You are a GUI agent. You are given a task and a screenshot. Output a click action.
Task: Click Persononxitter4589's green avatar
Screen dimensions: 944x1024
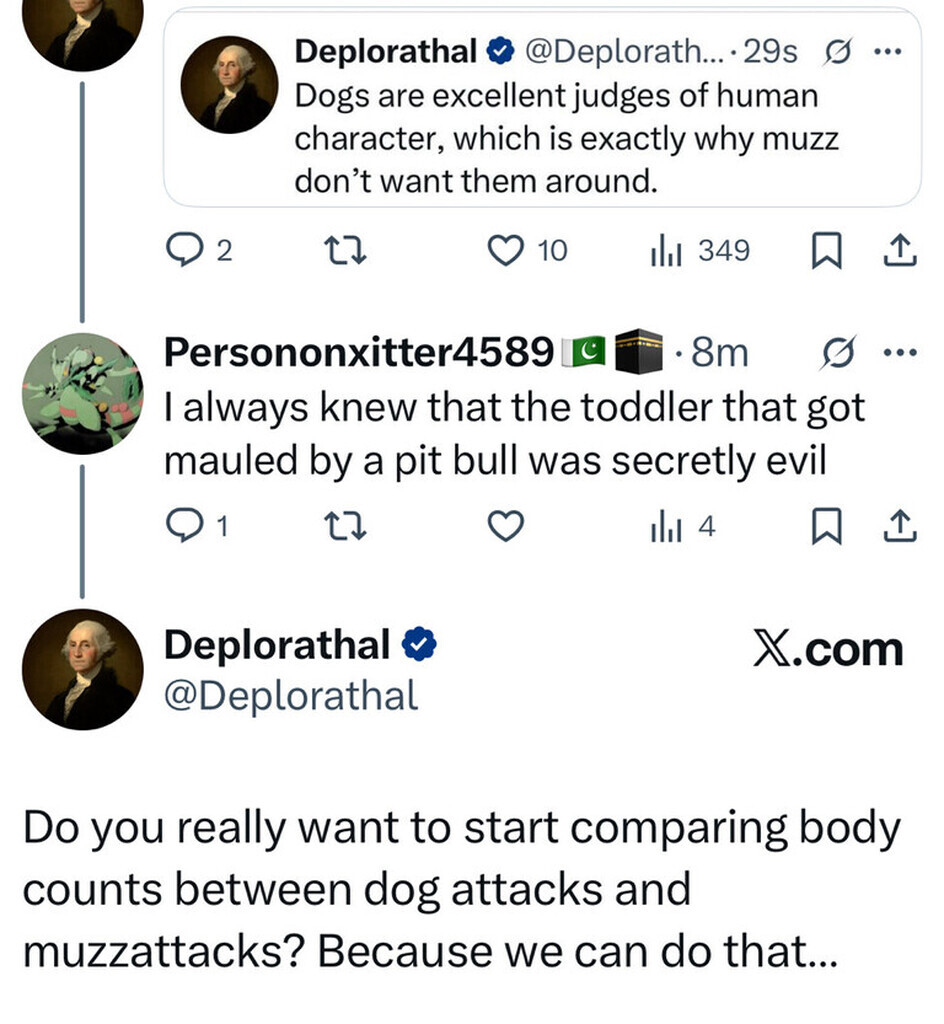(83, 393)
